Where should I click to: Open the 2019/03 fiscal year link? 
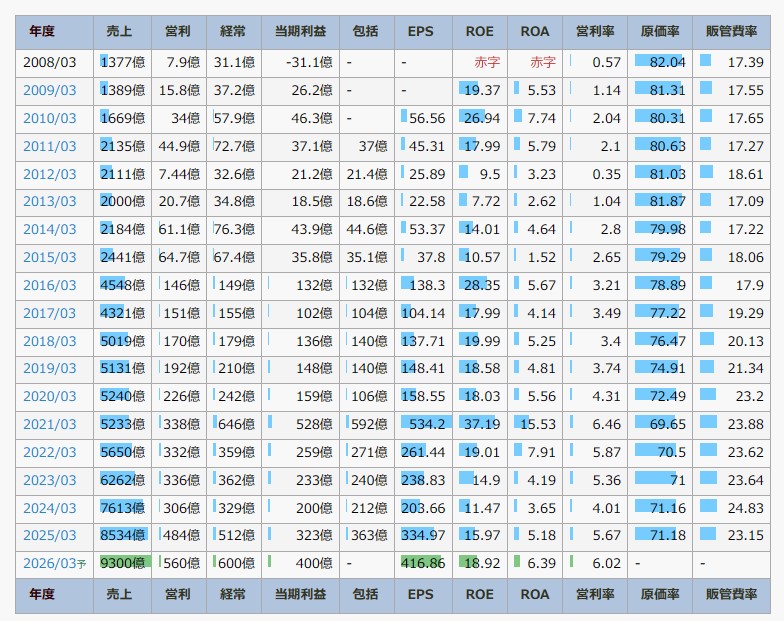pos(50,368)
